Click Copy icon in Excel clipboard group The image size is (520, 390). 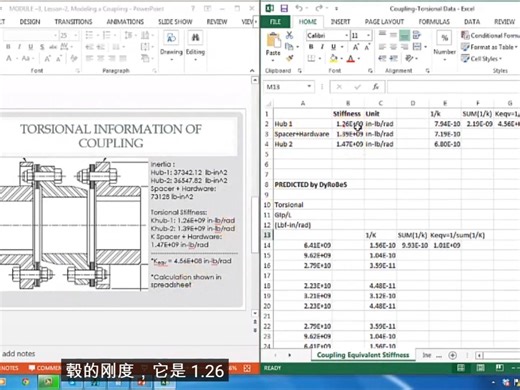pyautogui.click(x=289, y=46)
